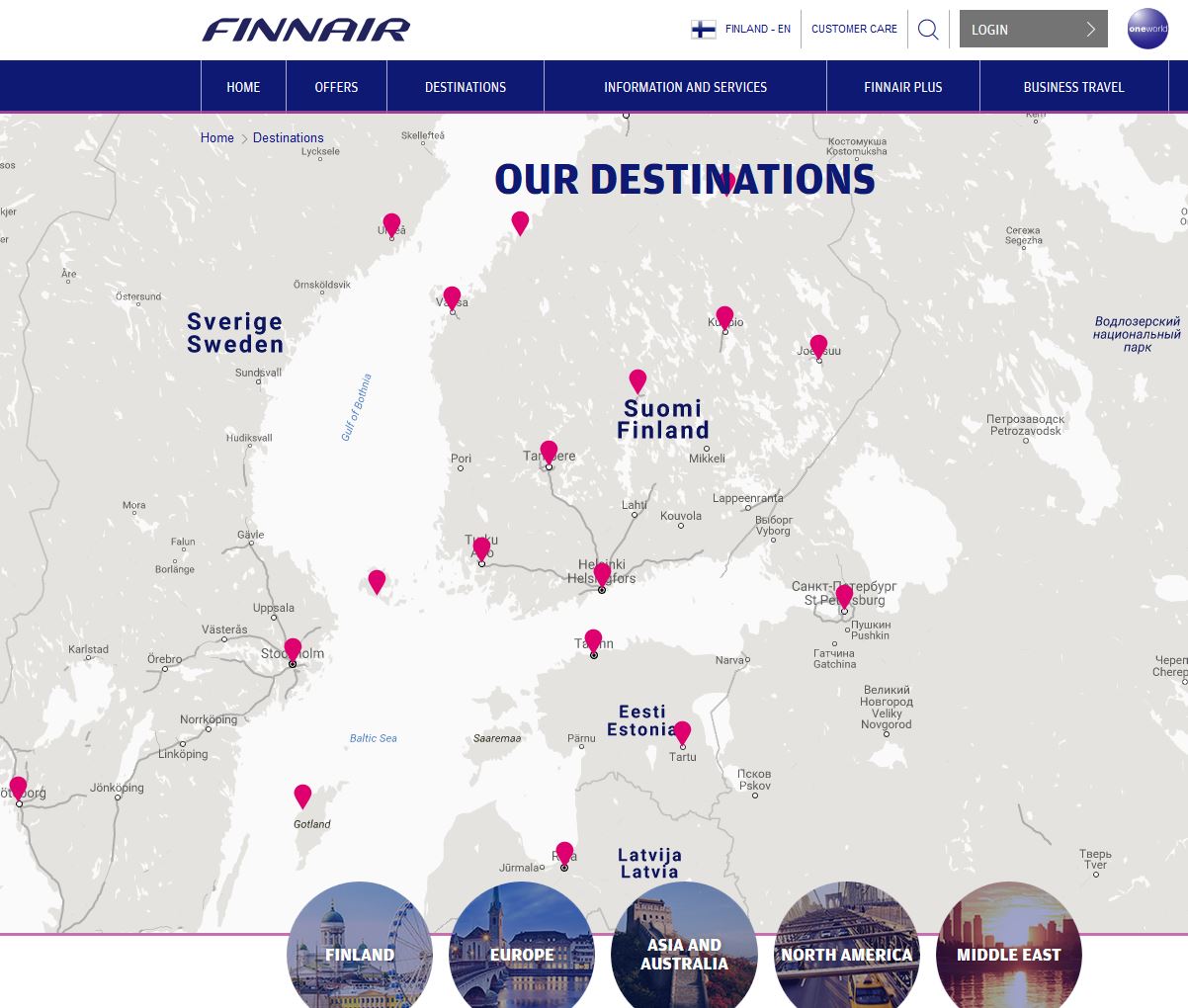Select the Stockholm map pin

tap(293, 649)
